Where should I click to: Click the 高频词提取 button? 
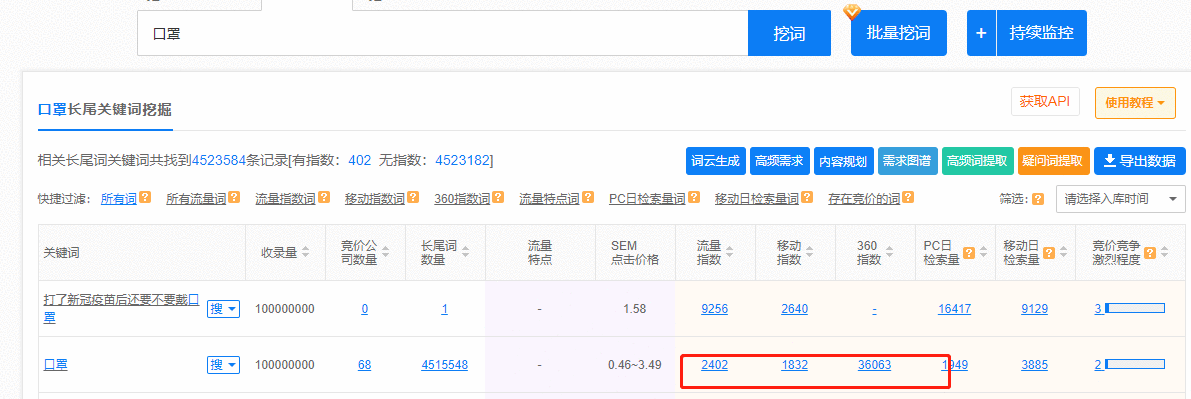(978, 161)
